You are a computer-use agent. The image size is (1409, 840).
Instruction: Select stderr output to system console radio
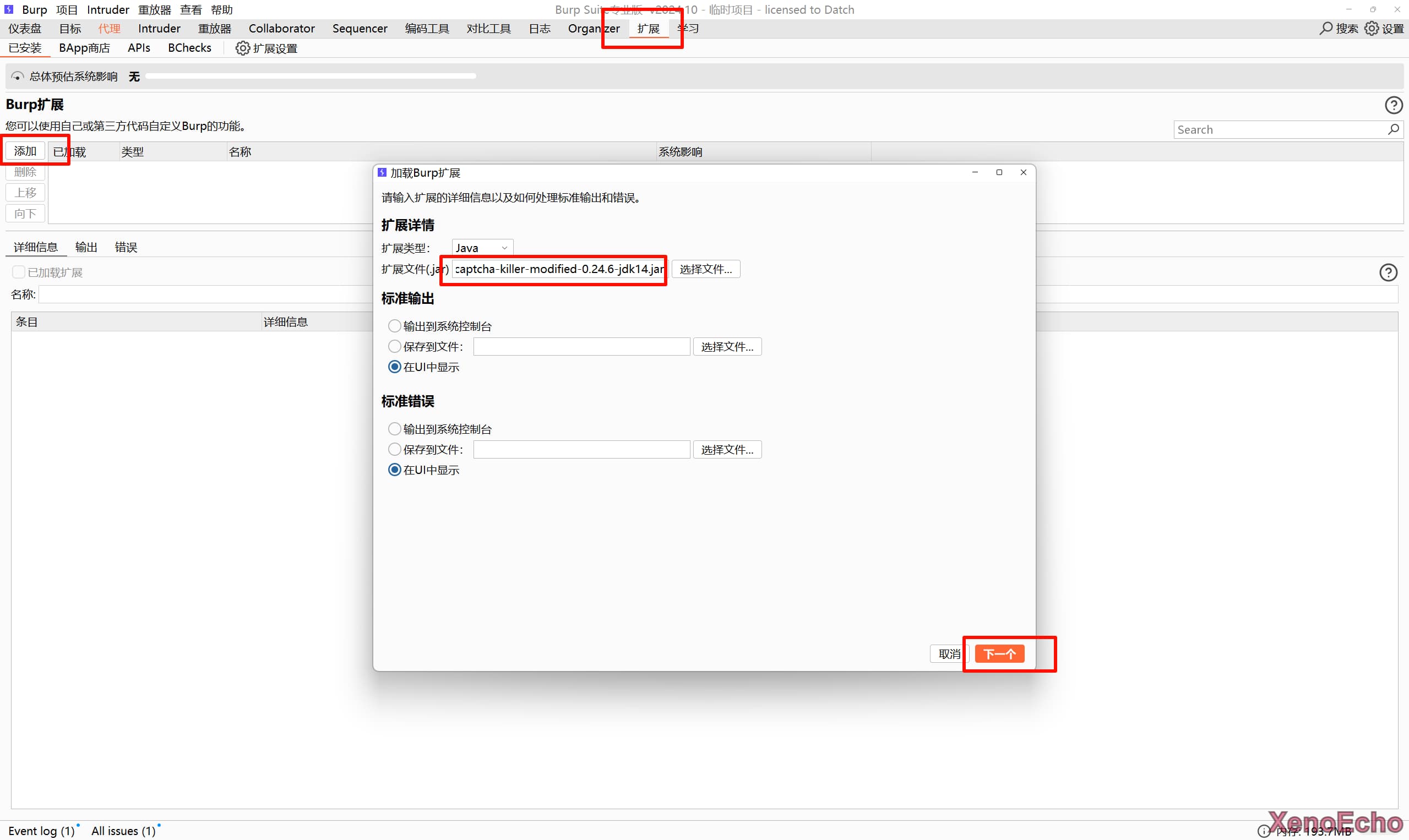click(x=395, y=429)
